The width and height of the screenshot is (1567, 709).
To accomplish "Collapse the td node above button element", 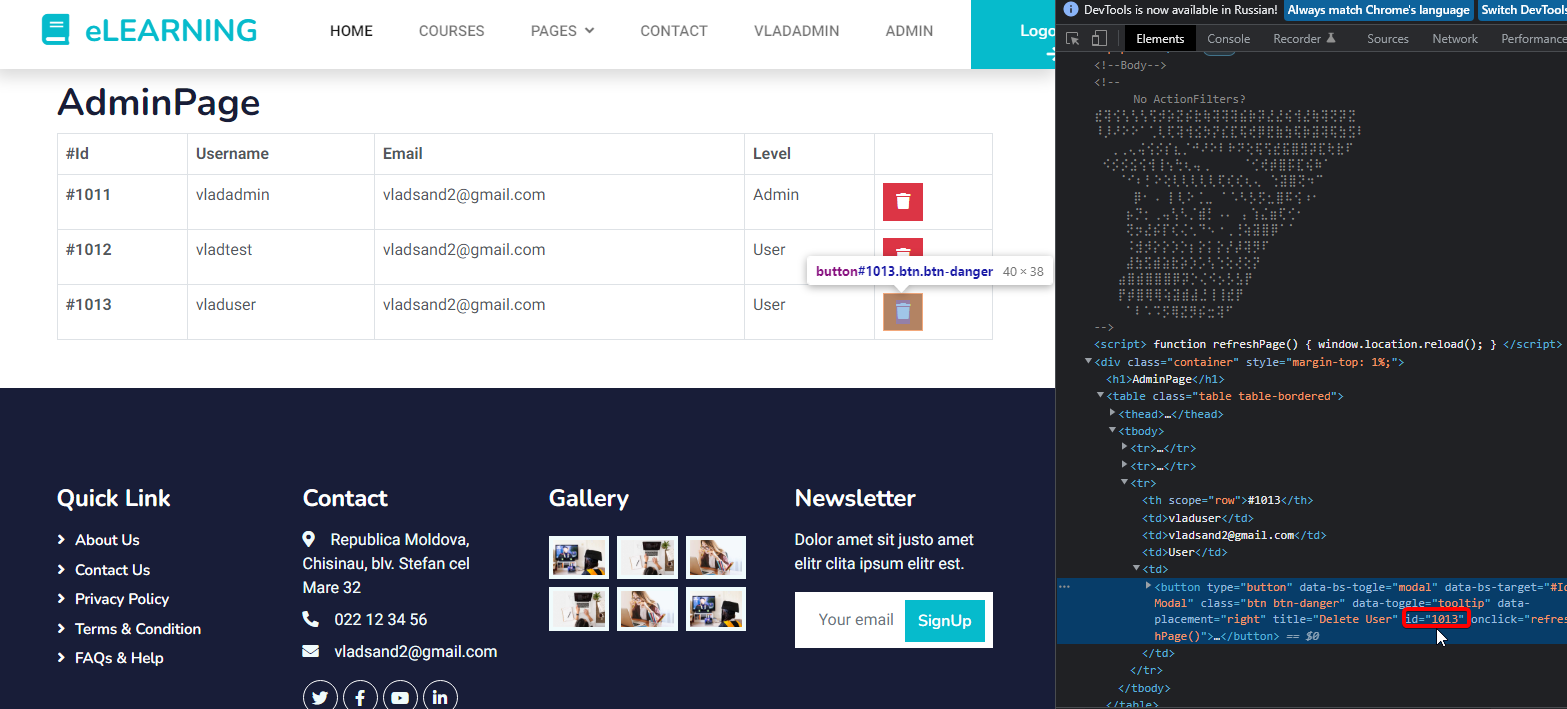I will pyautogui.click(x=1137, y=569).
